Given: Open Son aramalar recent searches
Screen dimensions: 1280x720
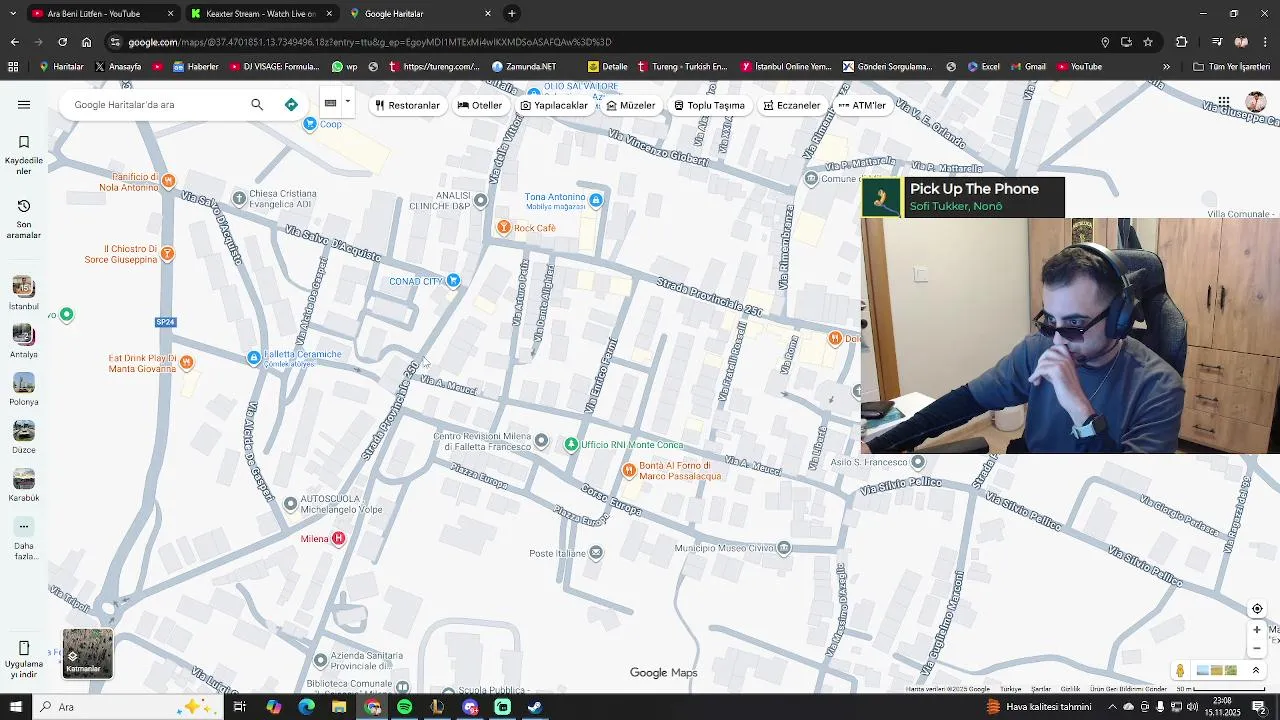Looking at the screenshot, I should click(24, 219).
